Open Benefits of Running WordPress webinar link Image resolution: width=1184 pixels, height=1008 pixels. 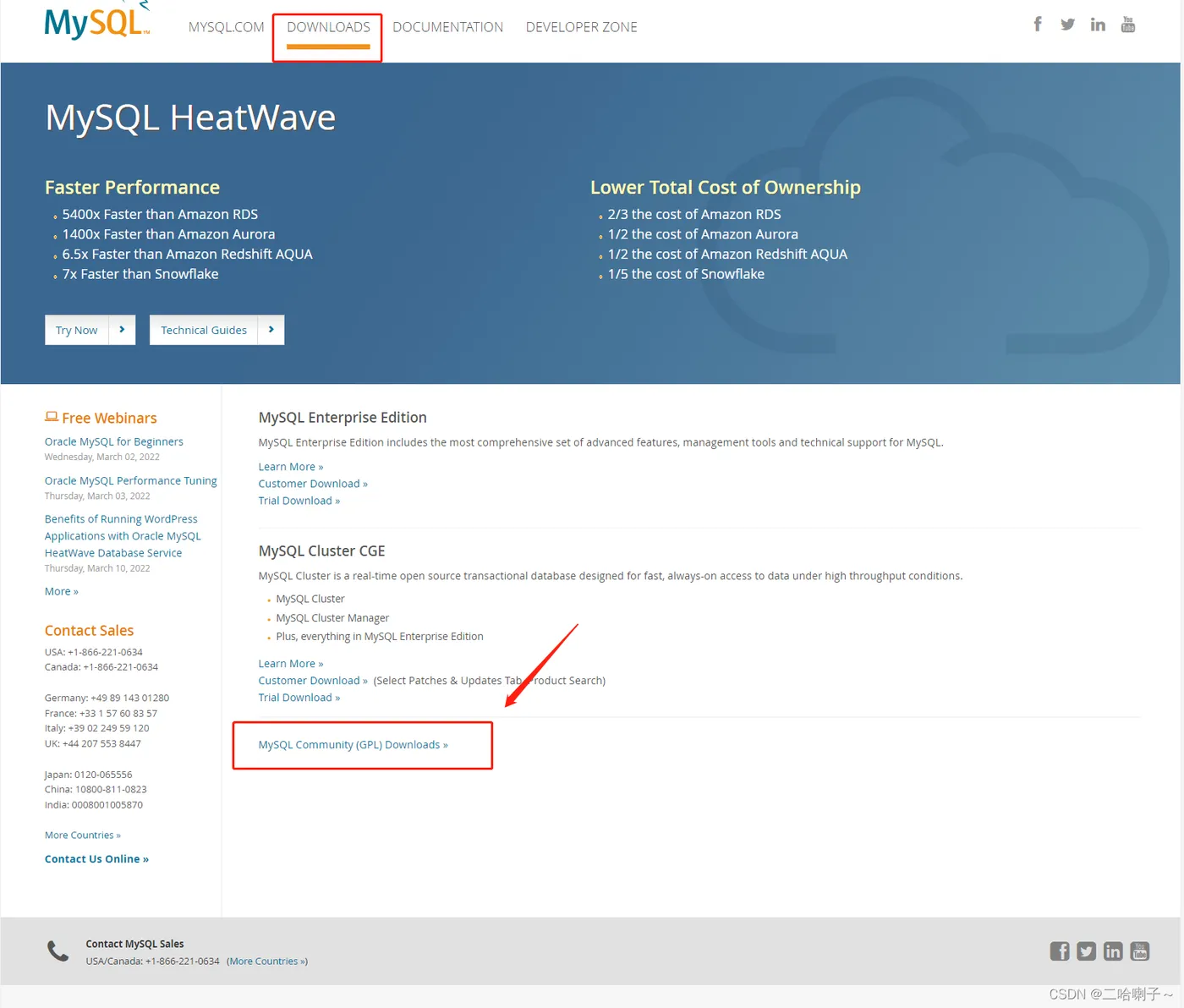[x=123, y=536]
